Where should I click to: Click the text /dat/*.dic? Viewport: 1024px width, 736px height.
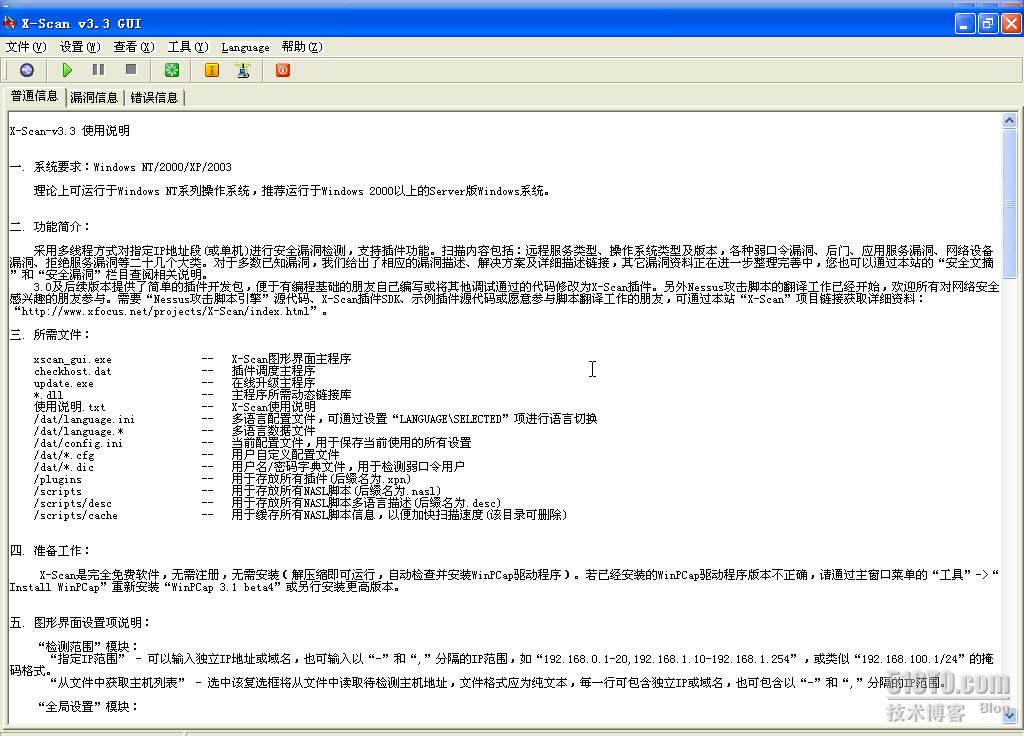(63, 468)
